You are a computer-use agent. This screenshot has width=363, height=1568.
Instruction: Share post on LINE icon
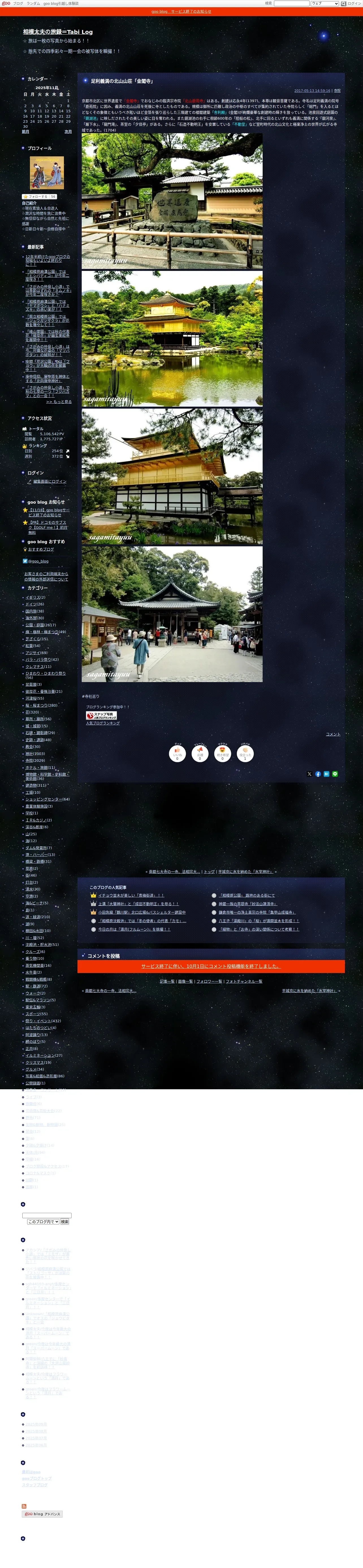pos(335,774)
